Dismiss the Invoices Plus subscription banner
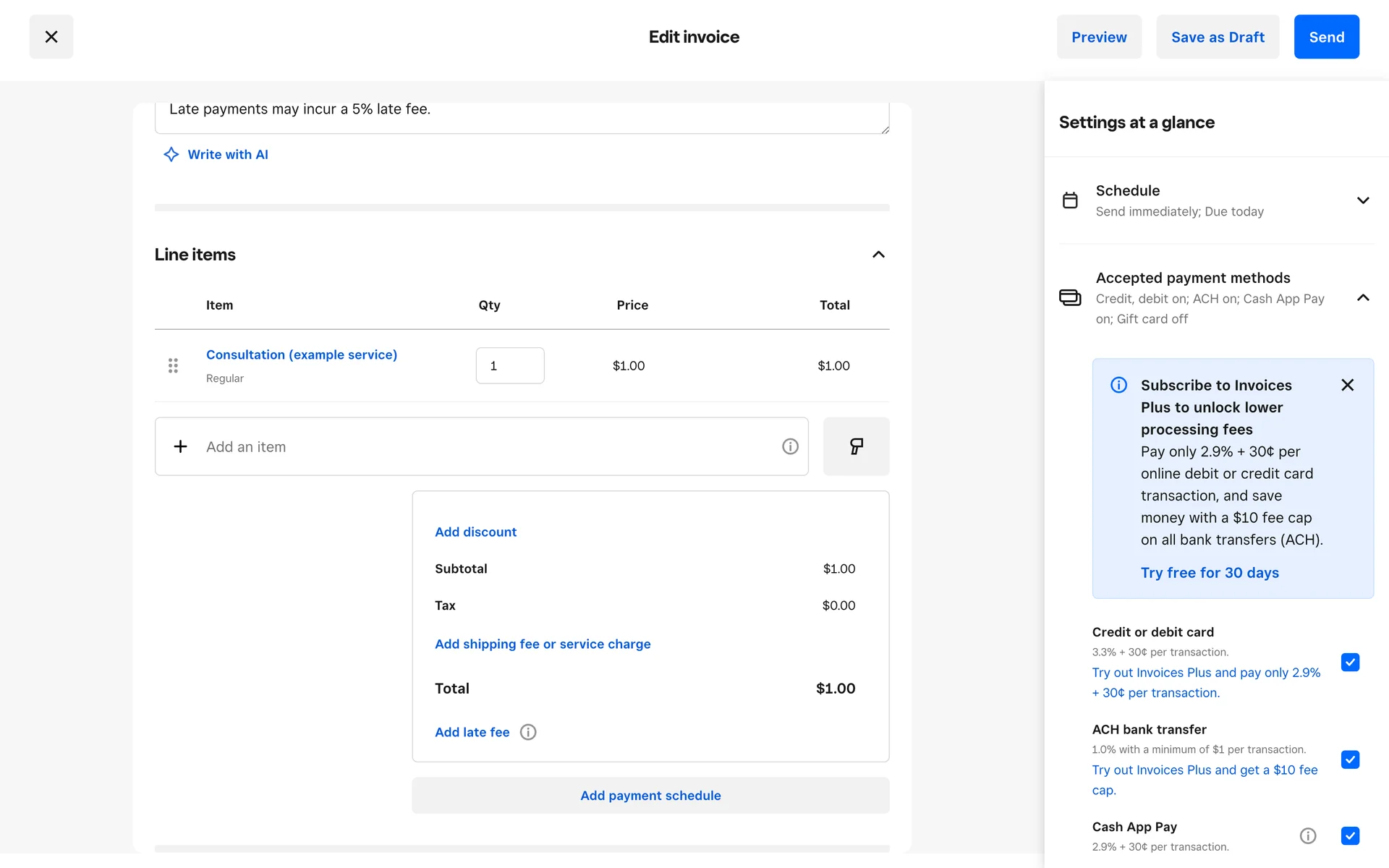 (1347, 385)
